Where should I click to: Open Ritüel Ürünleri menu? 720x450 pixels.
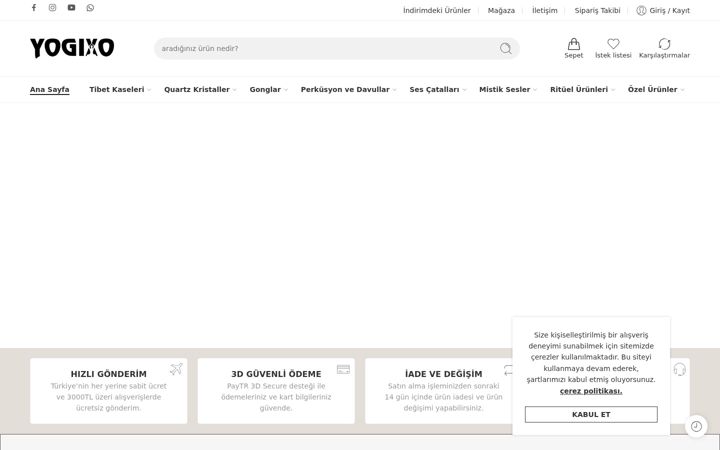tap(579, 90)
